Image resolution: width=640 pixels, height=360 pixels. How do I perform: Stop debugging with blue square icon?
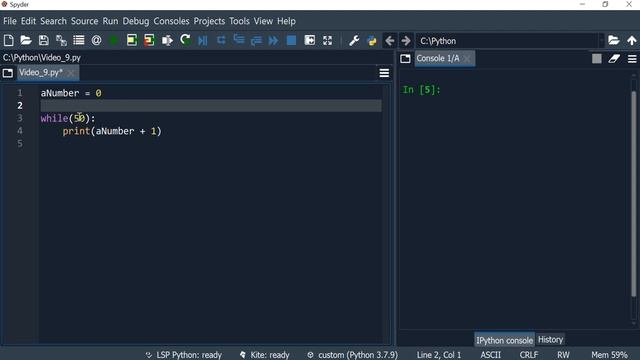click(291, 40)
